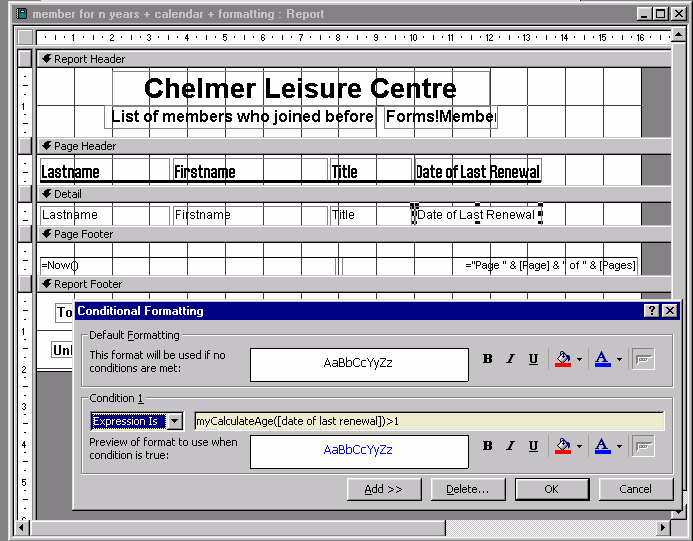Cancel the Conditional Formatting dialog
This screenshot has height=541, width=693.
[x=635, y=489]
